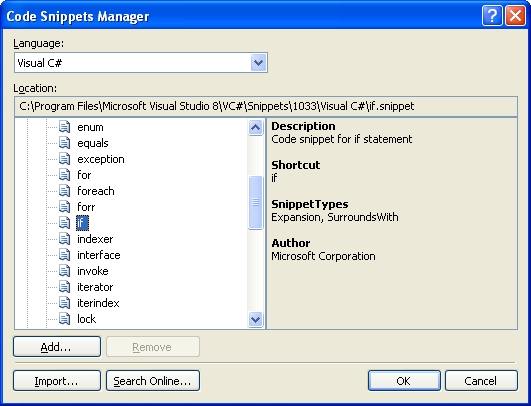This screenshot has height=406, width=531.
Task: Click the Visual C# language combo box
Action: coord(141,63)
